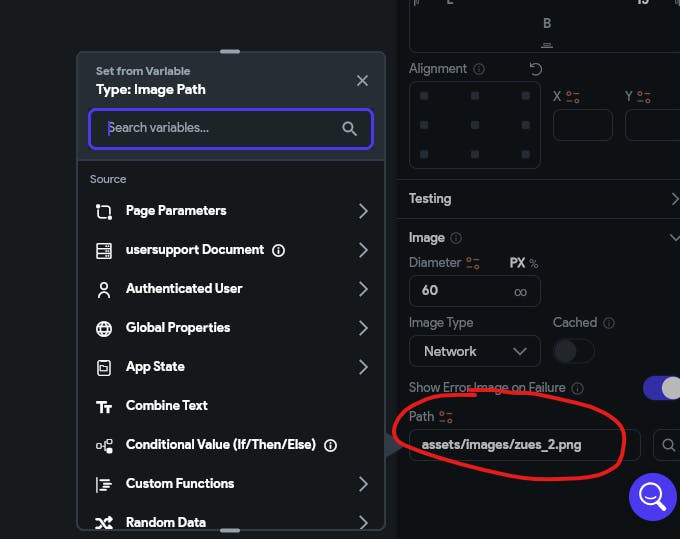Open the purple search floating button
680x539 pixels.
tap(652, 494)
